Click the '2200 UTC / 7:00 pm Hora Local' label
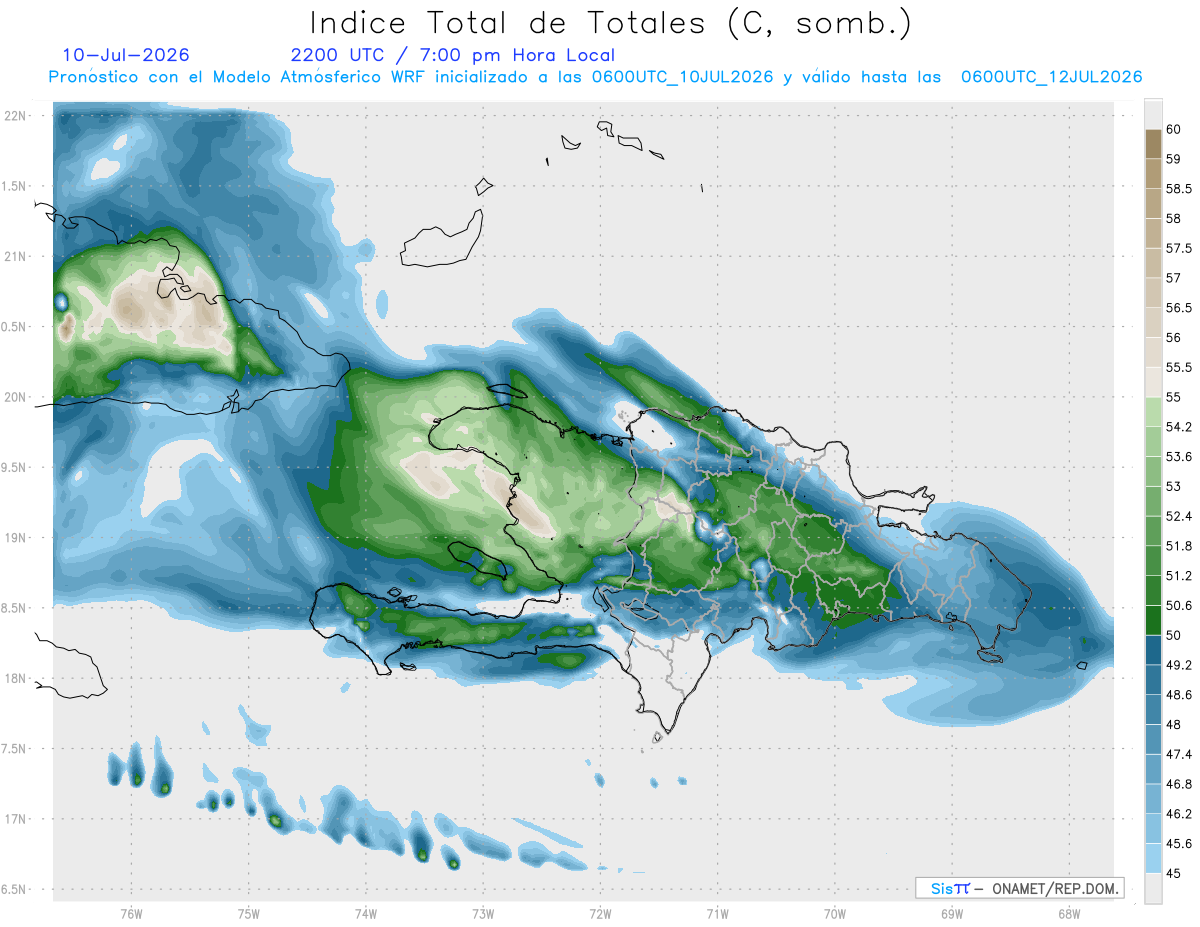The width and height of the screenshot is (1200, 927). pyautogui.click(x=452, y=56)
